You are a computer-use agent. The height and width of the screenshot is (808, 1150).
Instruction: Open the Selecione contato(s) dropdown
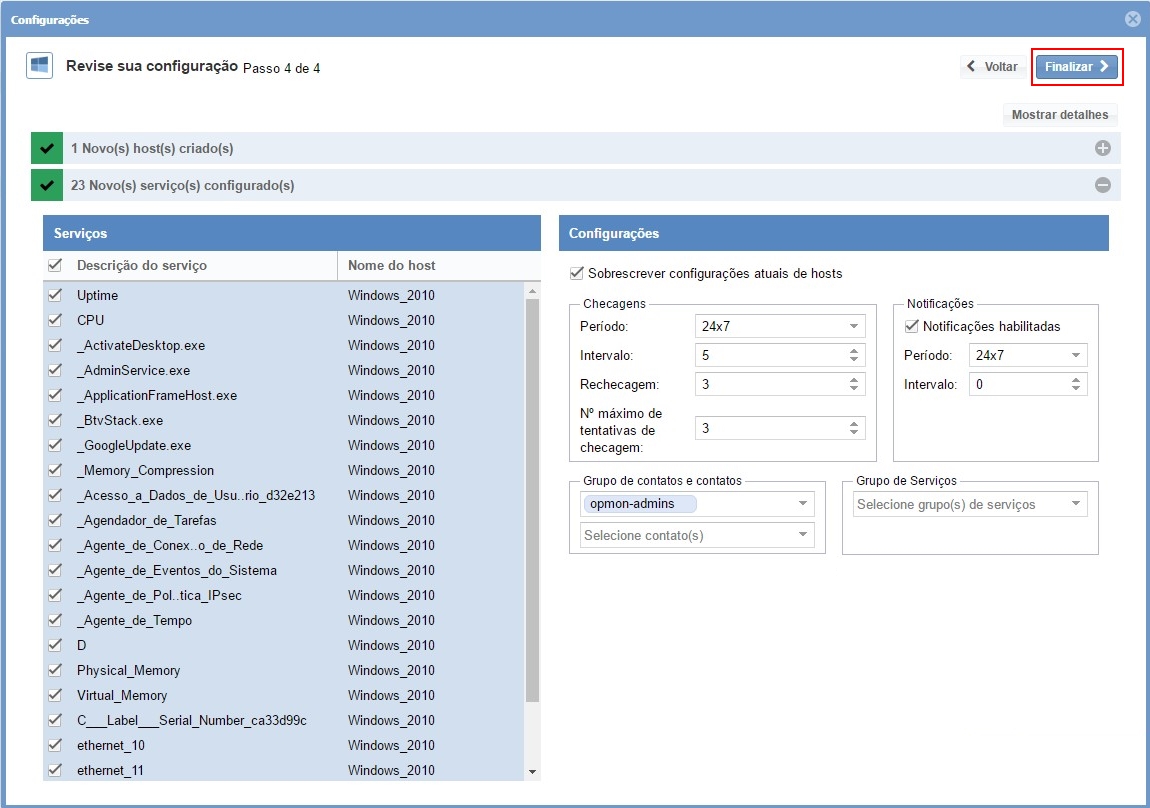point(697,535)
